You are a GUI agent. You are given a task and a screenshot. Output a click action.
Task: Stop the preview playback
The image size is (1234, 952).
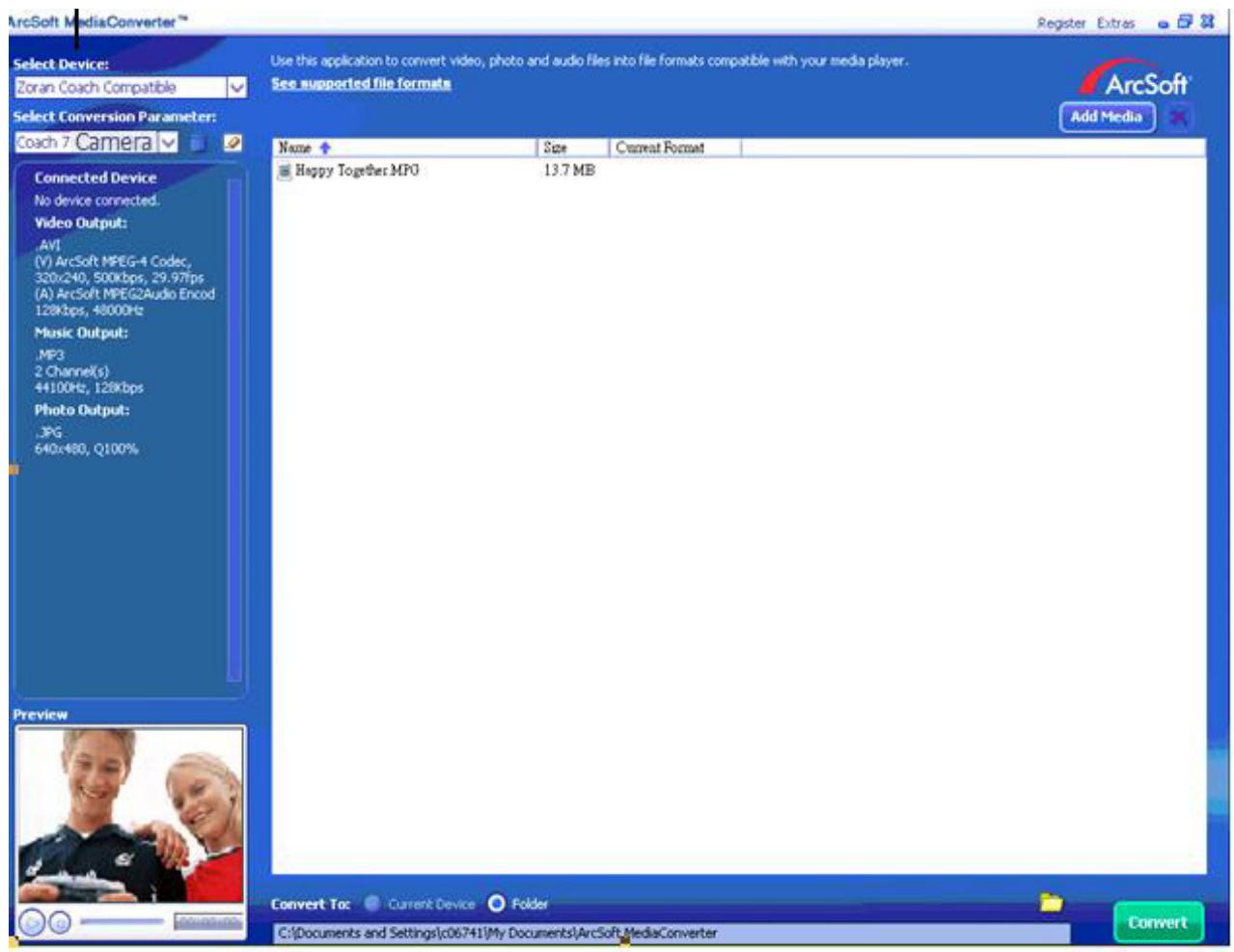(59, 923)
